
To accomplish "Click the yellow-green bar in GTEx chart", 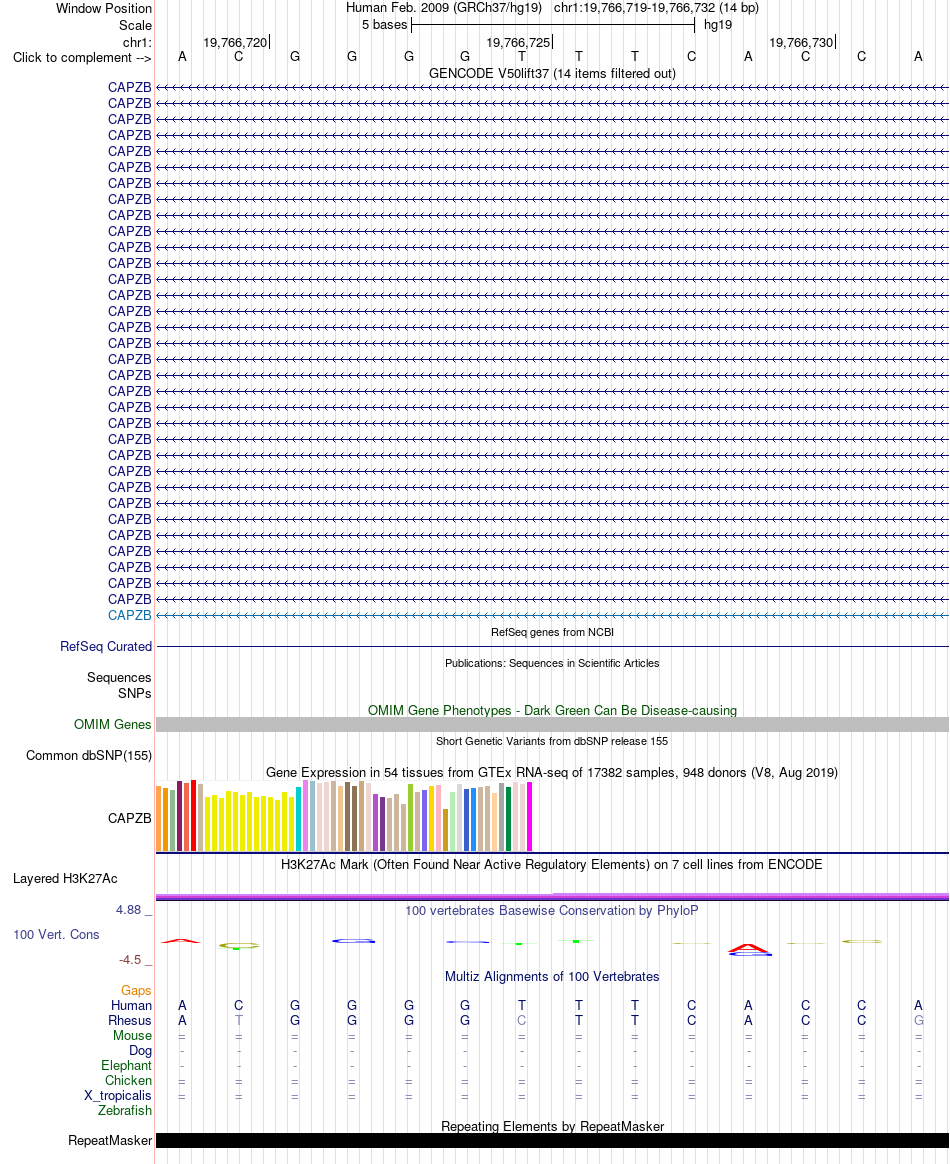I will (x=410, y=817).
